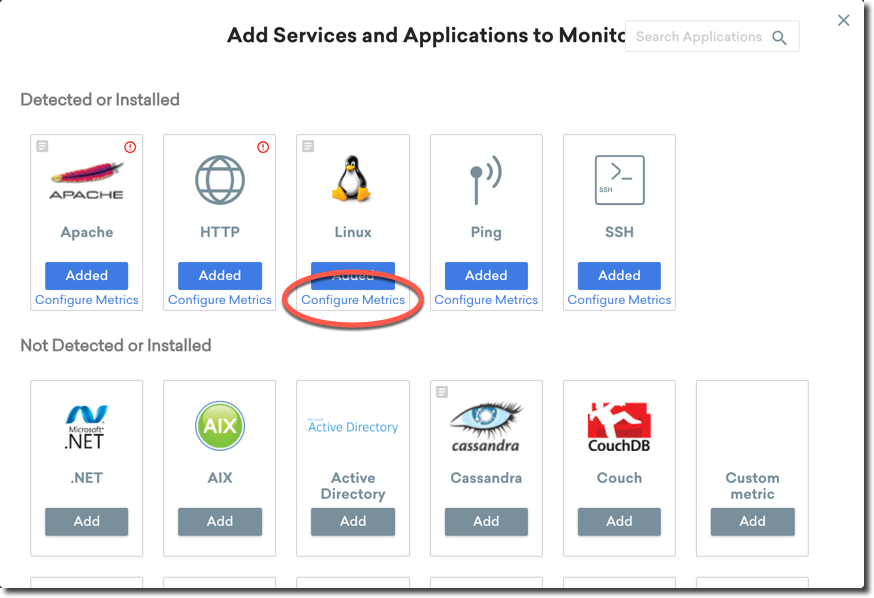Open Configure Metrics for SSH
Screen dimensions: 874x598
[x=619, y=300]
